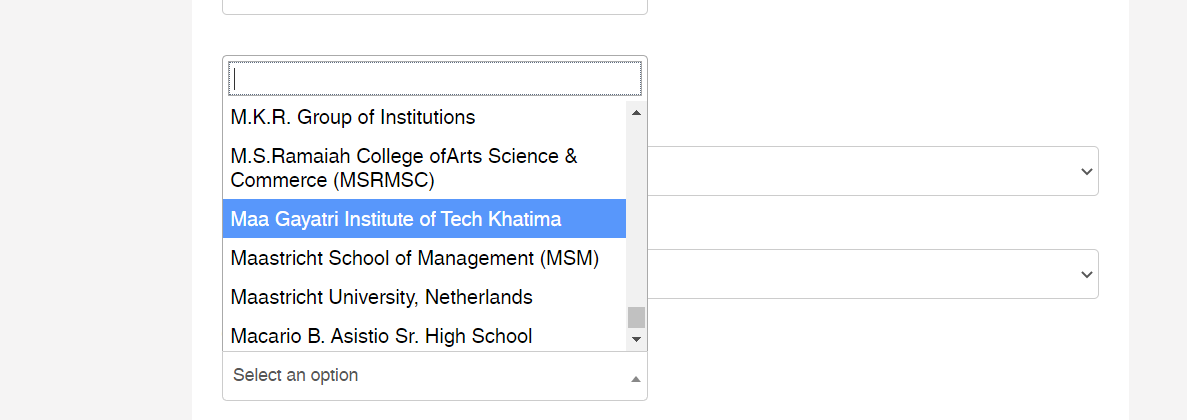Focus the search box above the options list
The image size is (1187, 420).
coord(435,78)
